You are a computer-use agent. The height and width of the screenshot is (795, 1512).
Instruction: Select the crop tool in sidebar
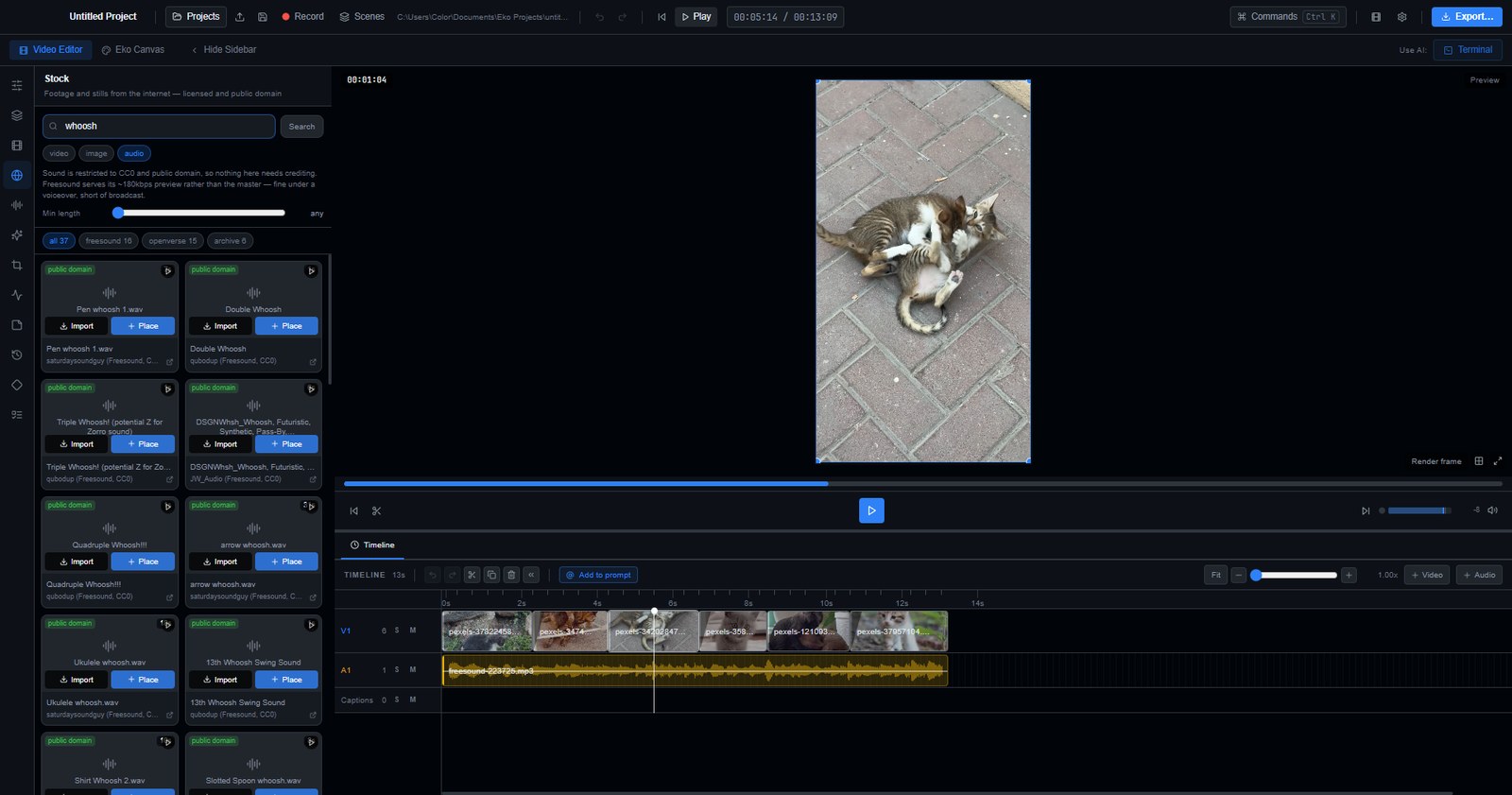coord(17,266)
